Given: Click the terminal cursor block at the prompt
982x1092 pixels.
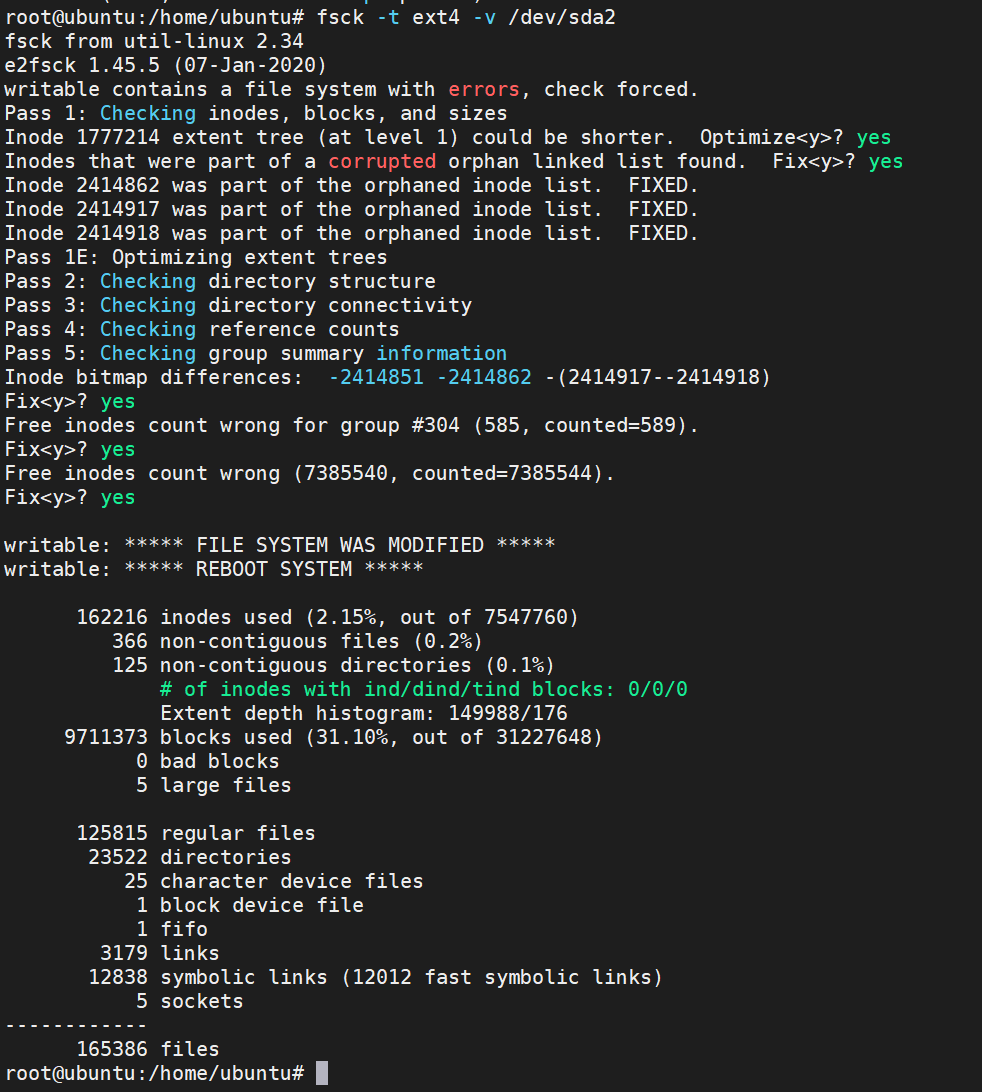Looking at the screenshot, I should [322, 1073].
